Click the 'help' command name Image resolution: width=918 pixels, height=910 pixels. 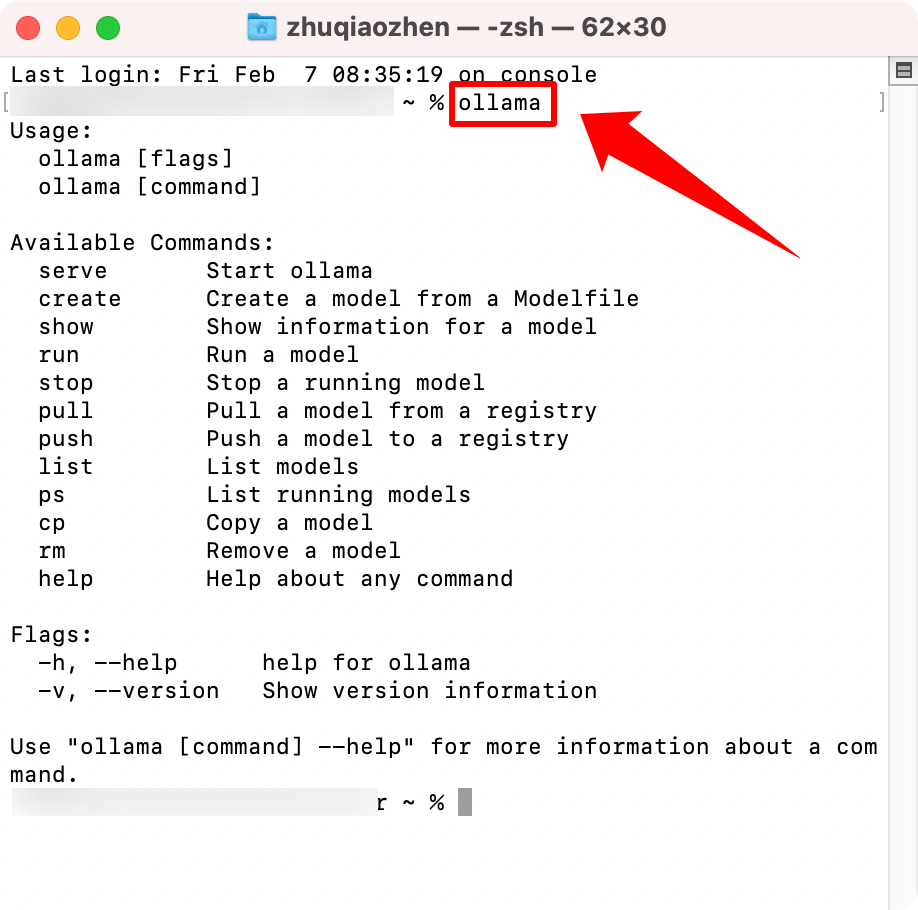tap(66, 579)
